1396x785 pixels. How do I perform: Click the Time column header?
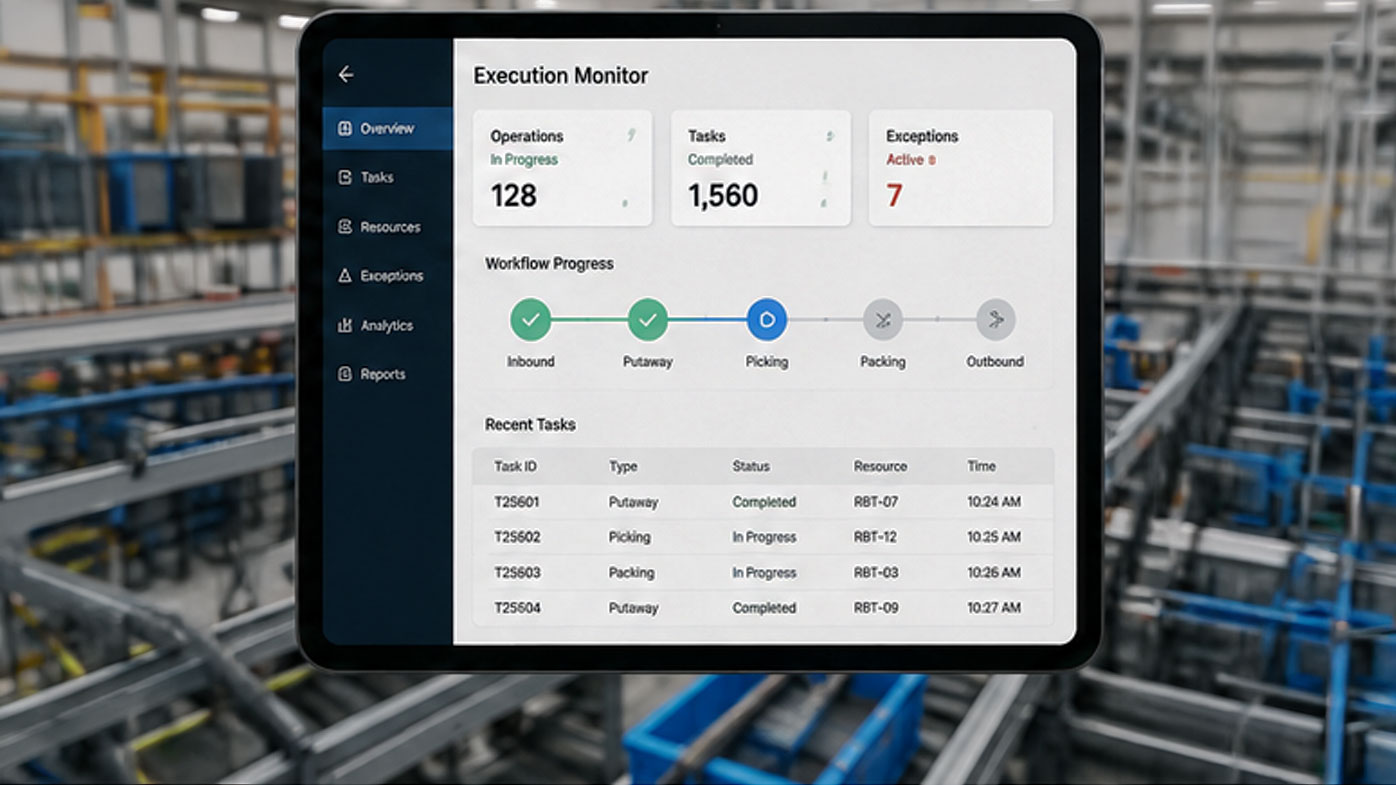tap(982, 466)
